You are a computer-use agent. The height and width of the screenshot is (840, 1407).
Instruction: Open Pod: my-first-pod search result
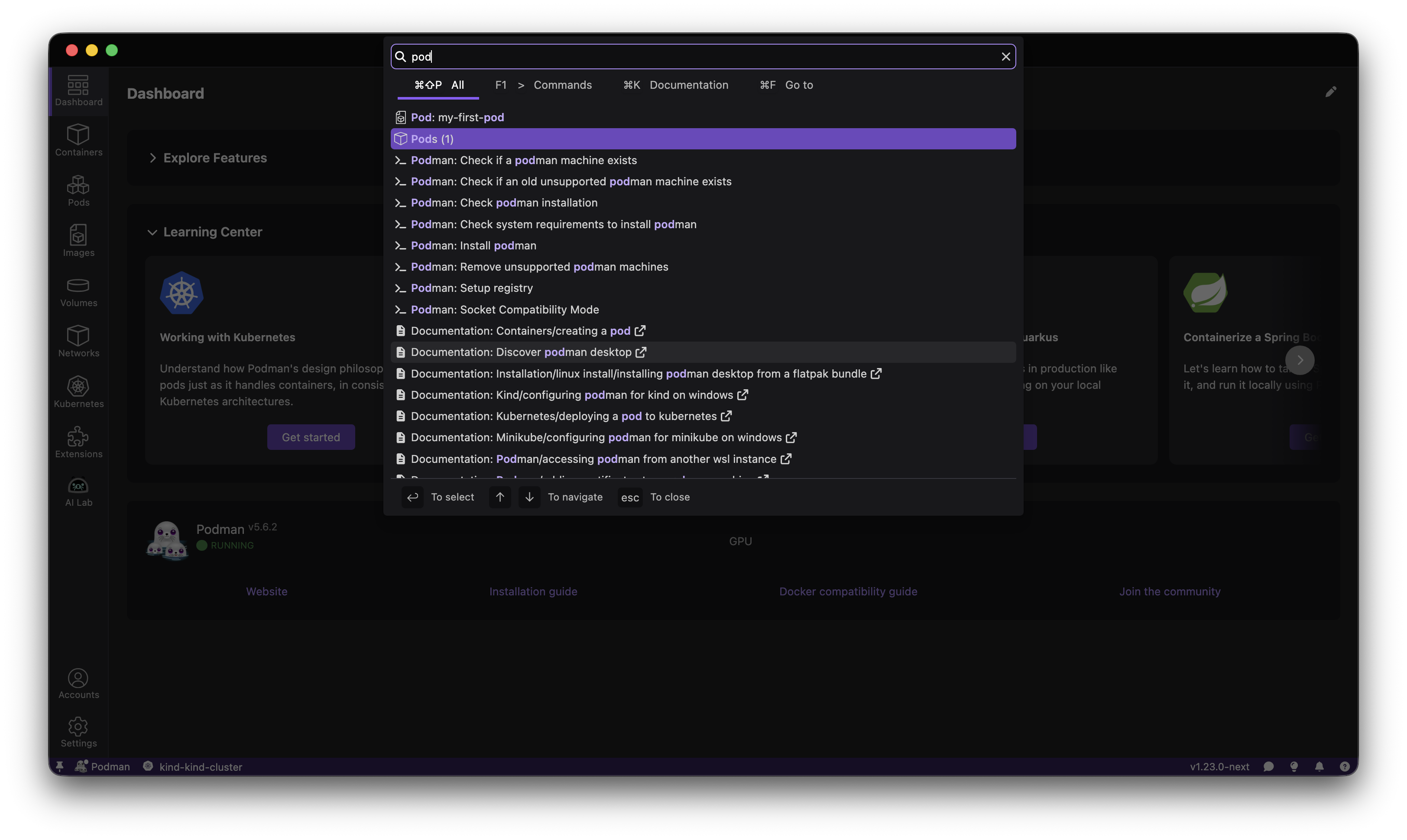pyautogui.click(x=457, y=117)
